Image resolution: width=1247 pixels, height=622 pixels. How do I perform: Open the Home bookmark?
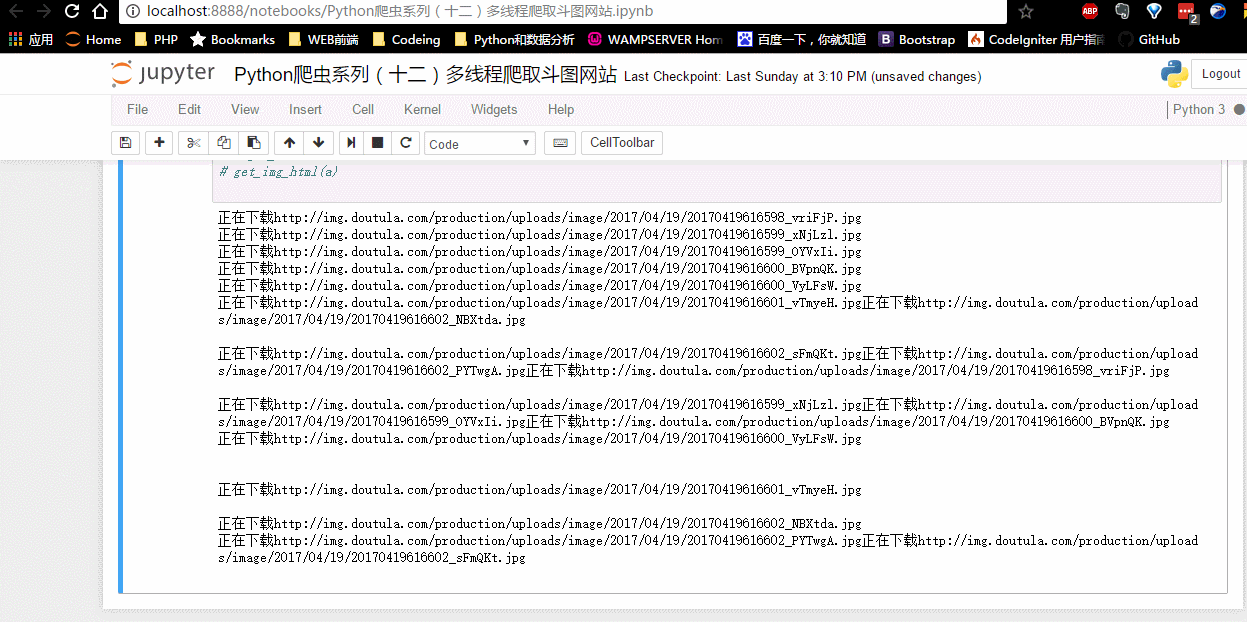[x=93, y=40]
